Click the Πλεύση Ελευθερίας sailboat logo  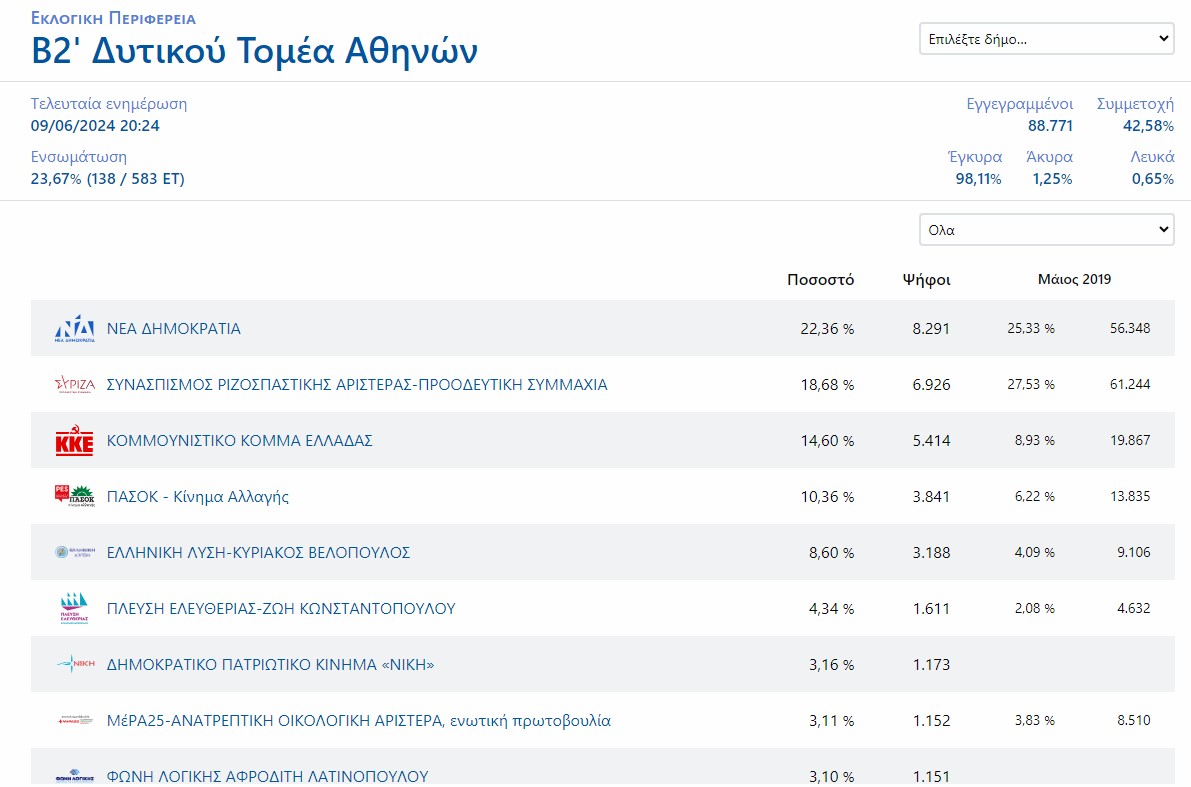(x=74, y=608)
